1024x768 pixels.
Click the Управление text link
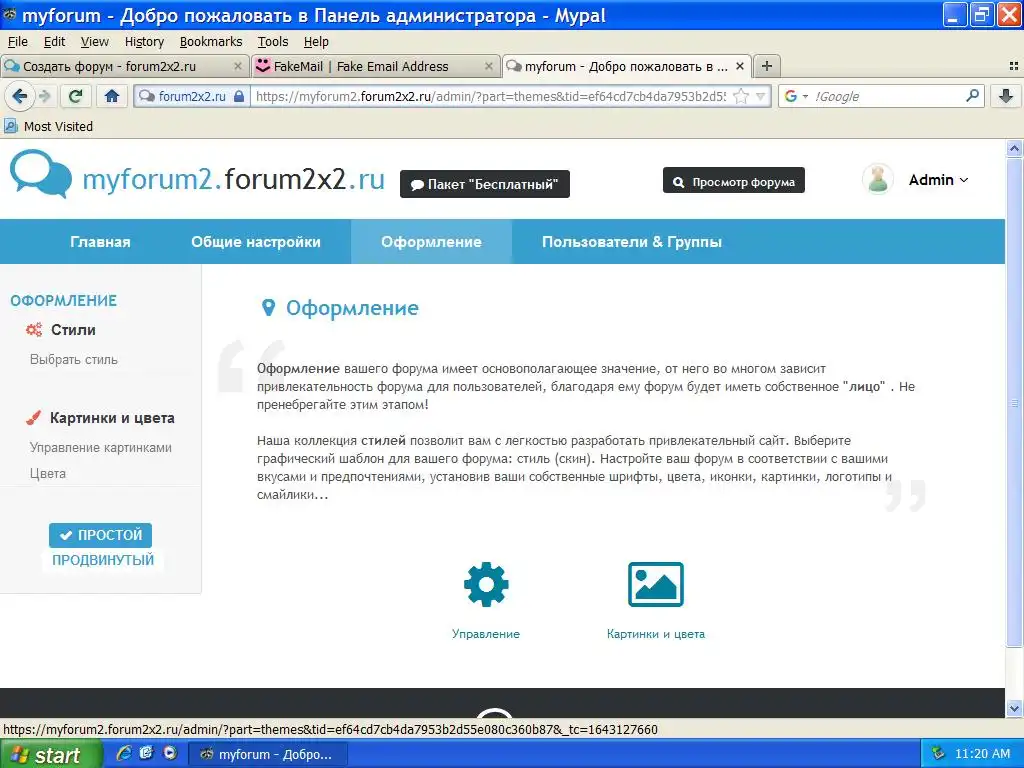click(486, 634)
